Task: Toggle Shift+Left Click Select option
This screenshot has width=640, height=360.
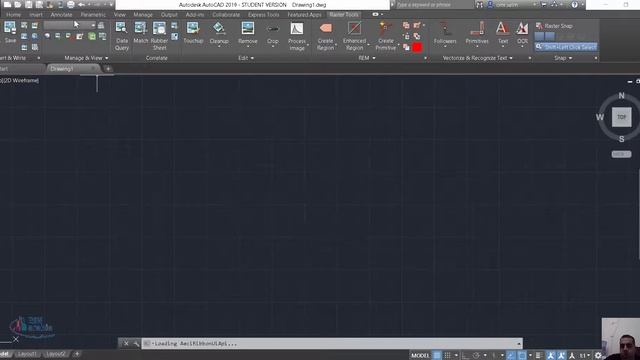Action: (x=566, y=47)
